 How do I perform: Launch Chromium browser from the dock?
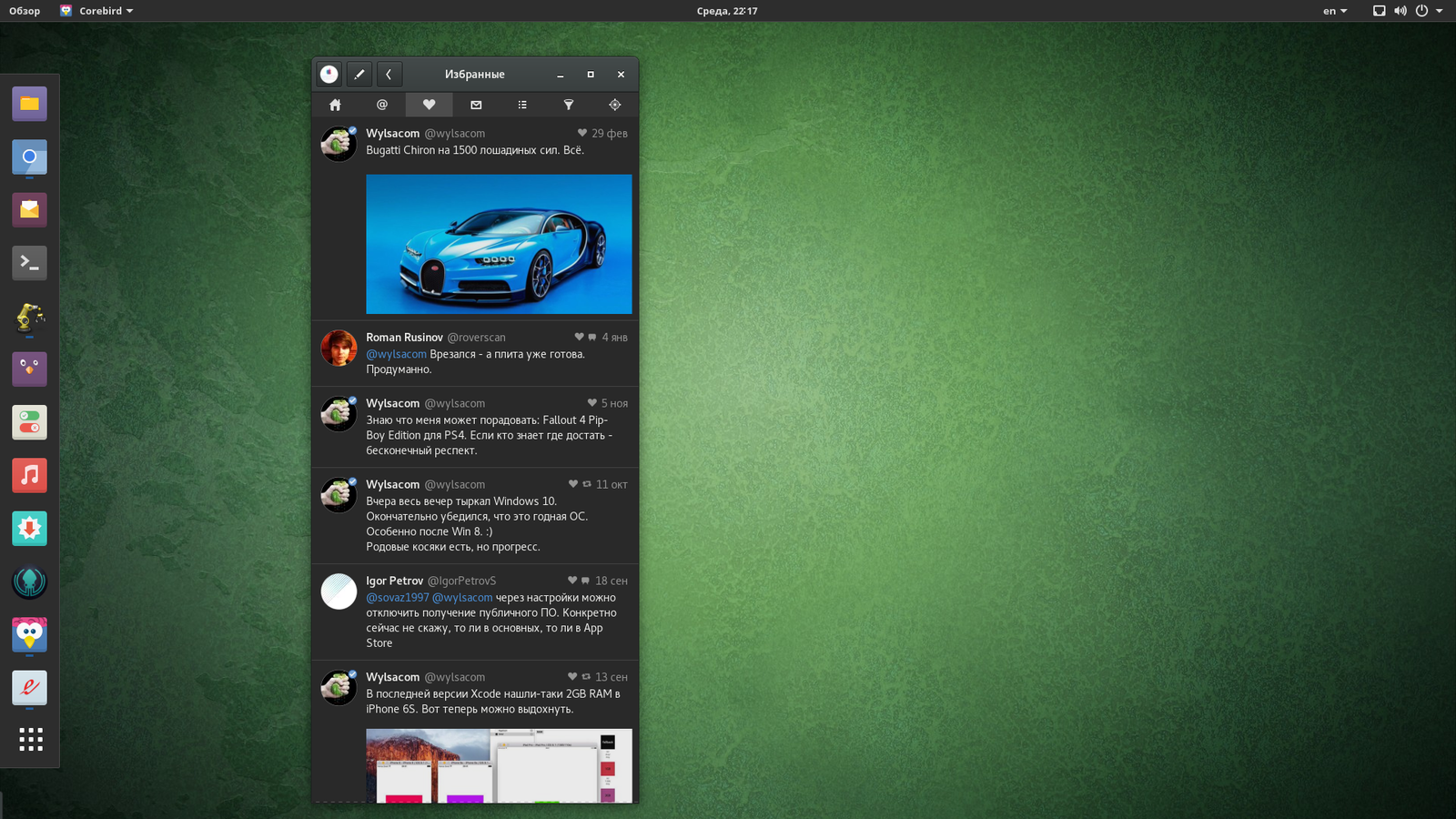tap(29, 157)
